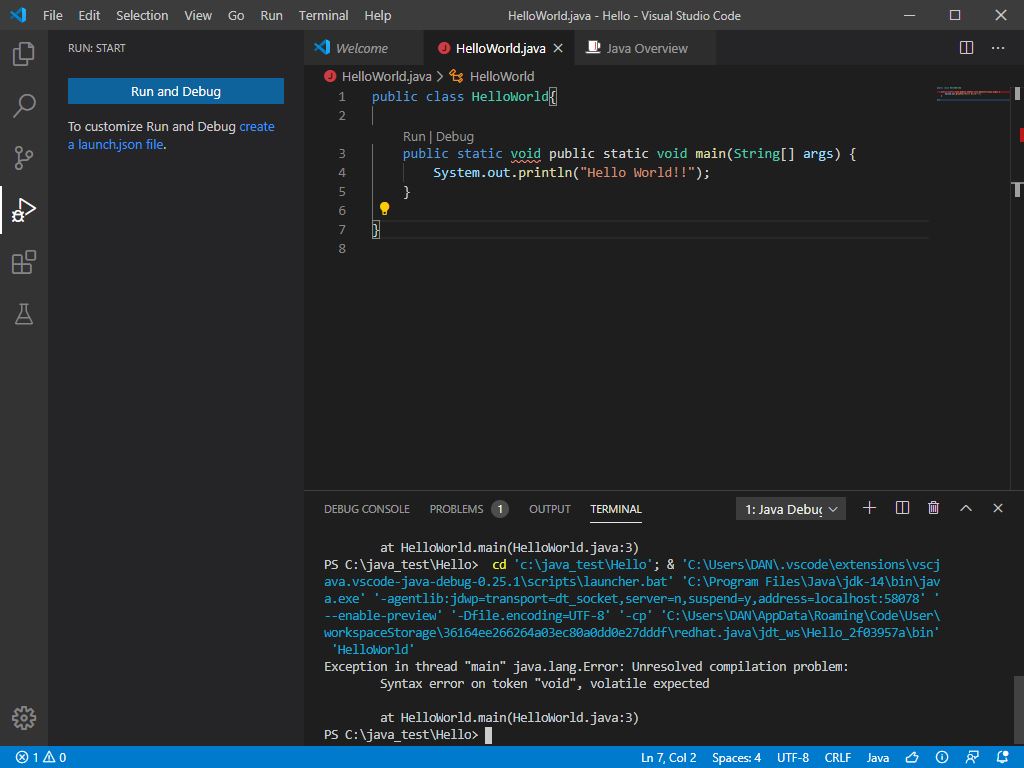
Task: Click the "Hello World!!" string literal
Action: (637, 172)
